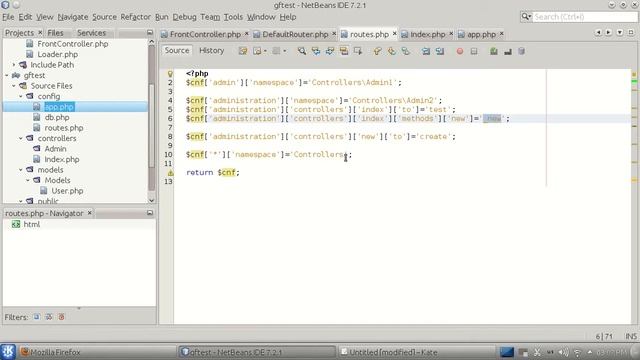Image resolution: width=640 pixels, height=360 pixels.
Task: Collapse the Source Files node
Action: click(x=14, y=86)
